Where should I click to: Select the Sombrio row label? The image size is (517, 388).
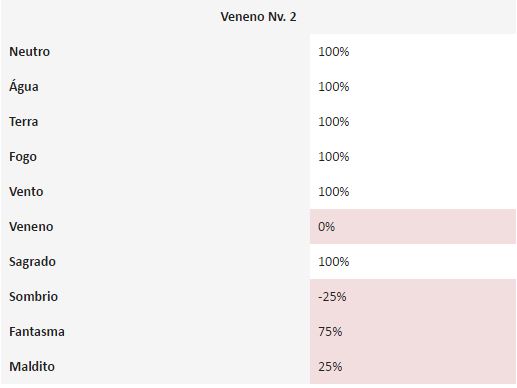tap(33, 297)
